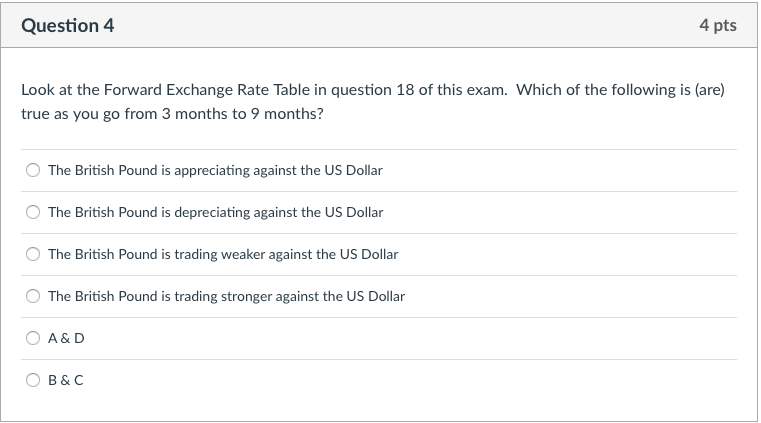
Task: Pick the 'A & D' radio button
Action: (33, 339)
